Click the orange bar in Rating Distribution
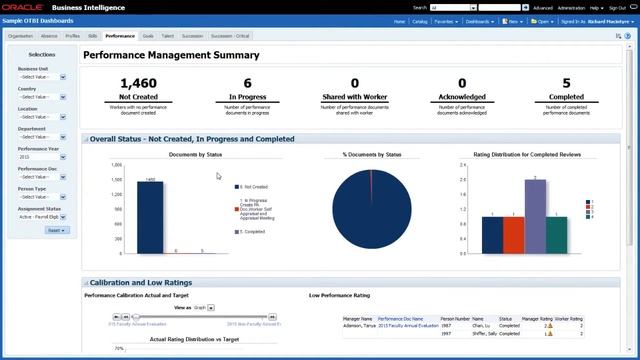Image resolution: width=640 pixels, height=360 pixels. 513,235
